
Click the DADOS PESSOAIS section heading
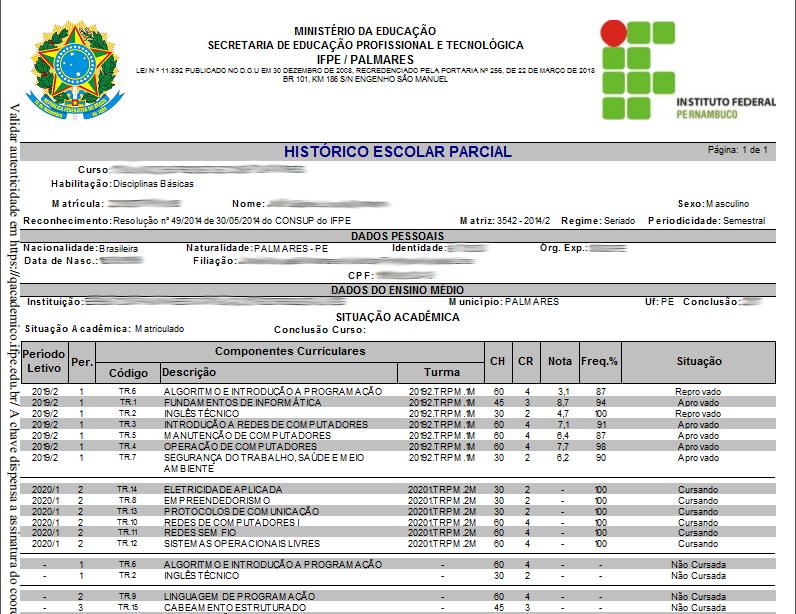click(x=397, y=236)
